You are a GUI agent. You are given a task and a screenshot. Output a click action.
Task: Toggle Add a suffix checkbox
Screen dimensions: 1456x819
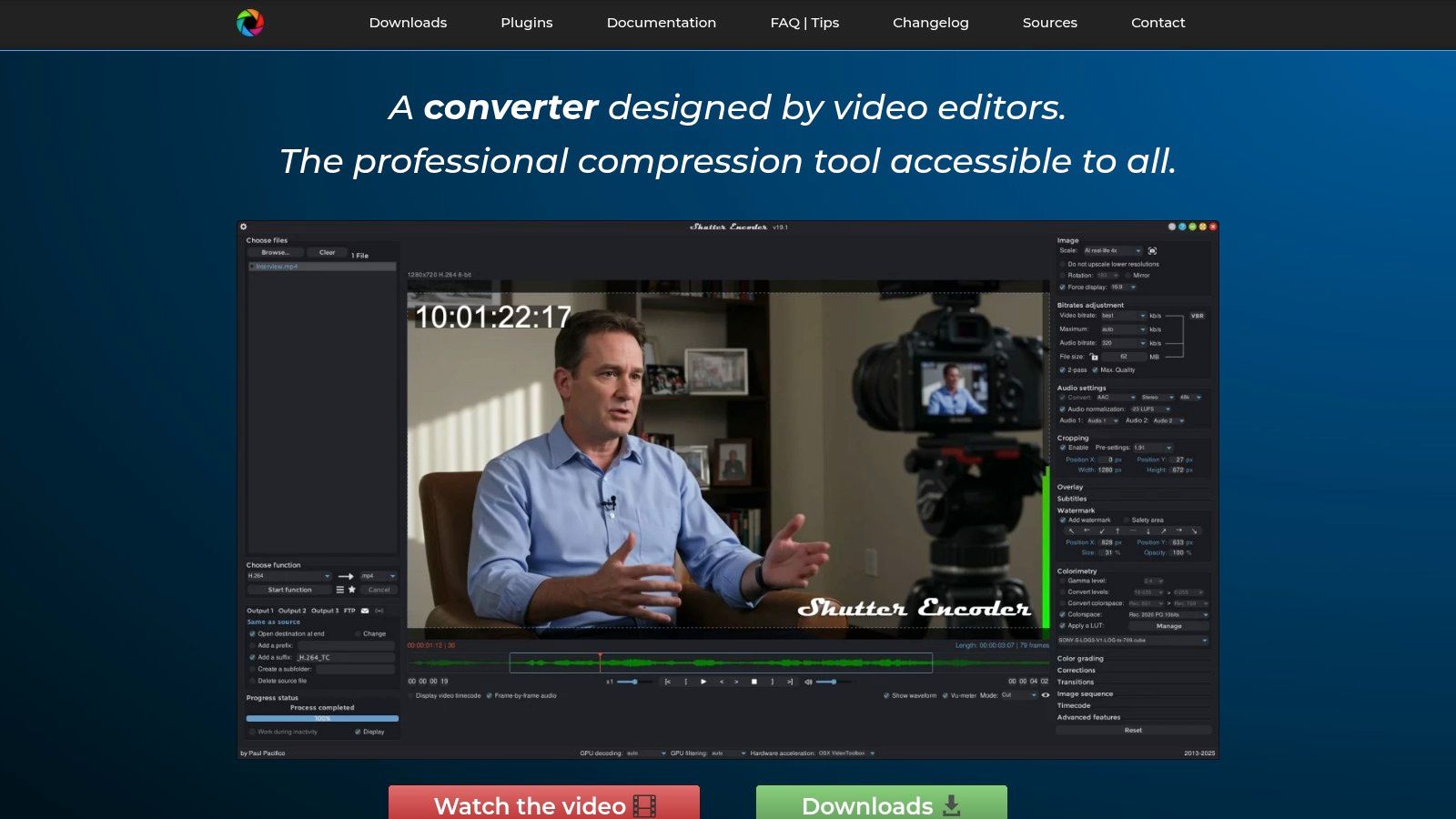point(252,657)
